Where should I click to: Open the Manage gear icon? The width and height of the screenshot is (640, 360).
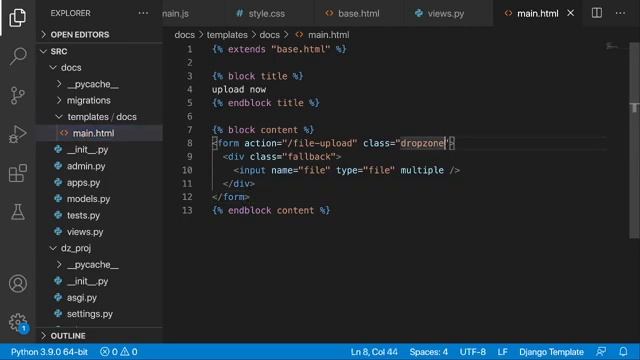18,322
